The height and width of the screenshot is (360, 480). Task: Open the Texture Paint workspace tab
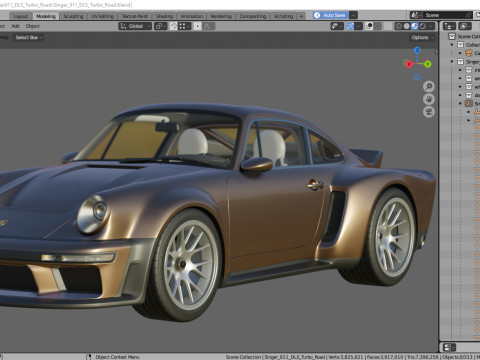pyautogui.click(x=134, y=16)
